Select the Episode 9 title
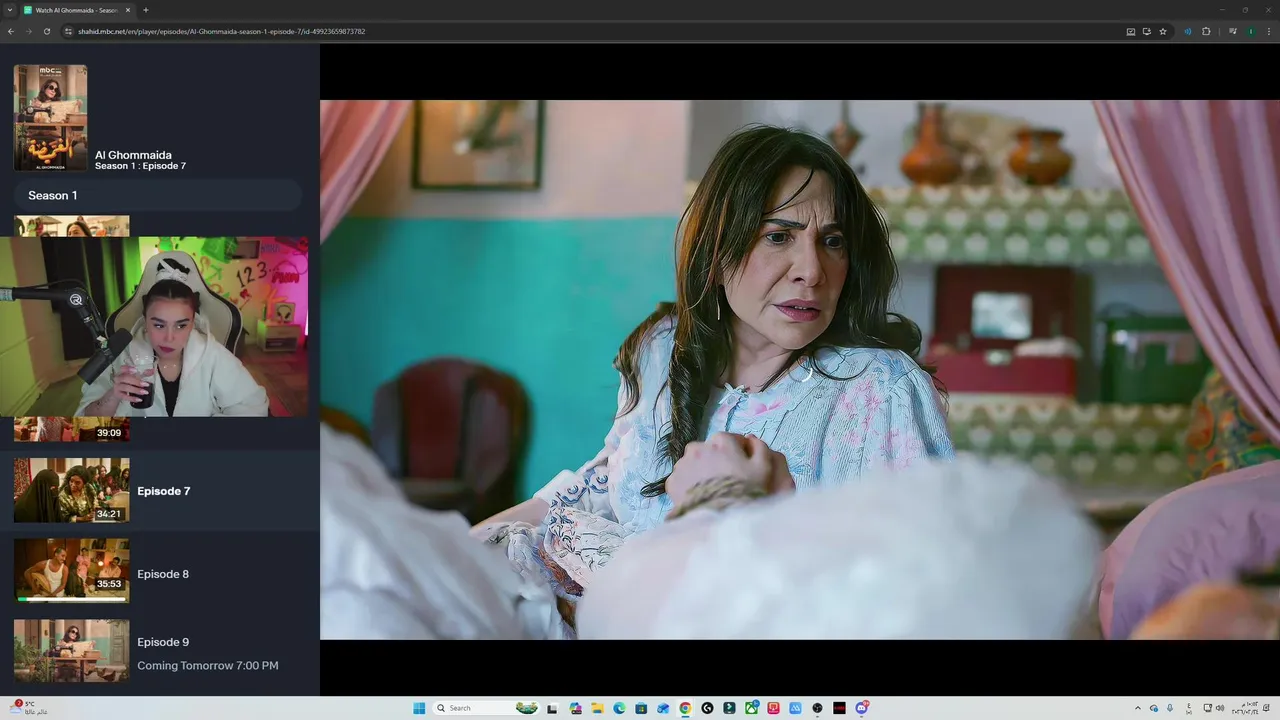Screen dimensions: 1280x720 pyautogui.click(x=163, y=642)
